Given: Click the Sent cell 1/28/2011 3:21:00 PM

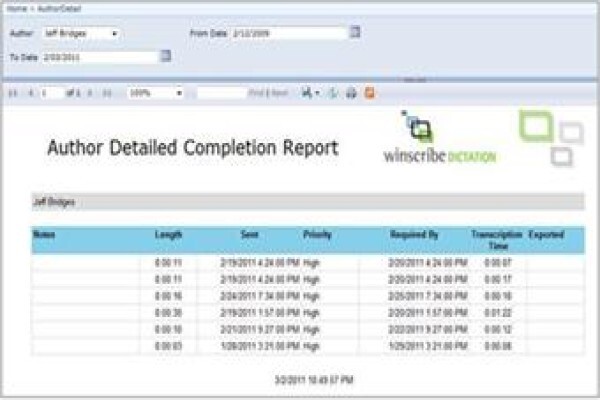Looking at the screenshot, I should tap(260, 346).
